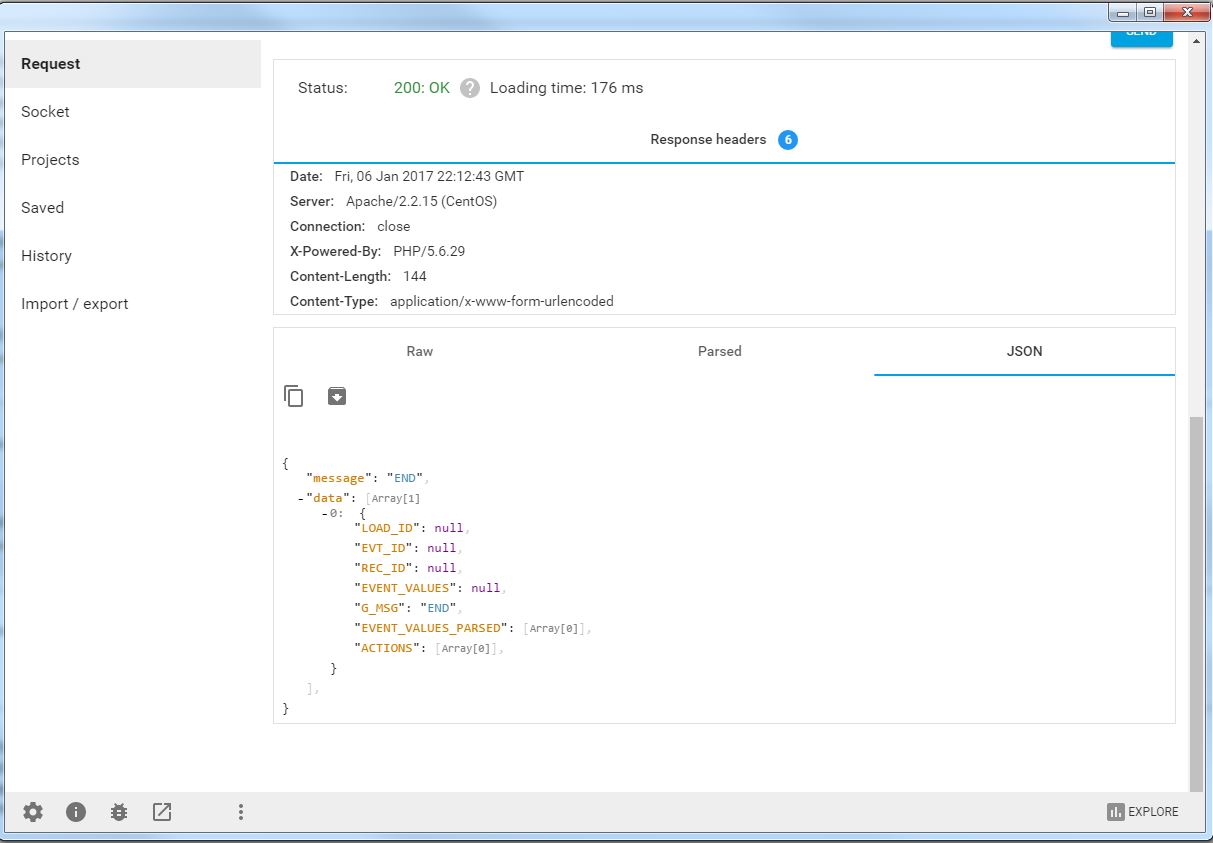The image size is (1213, 843).
Task: Click the EXPLORE button
Action: coord(1143,812)
